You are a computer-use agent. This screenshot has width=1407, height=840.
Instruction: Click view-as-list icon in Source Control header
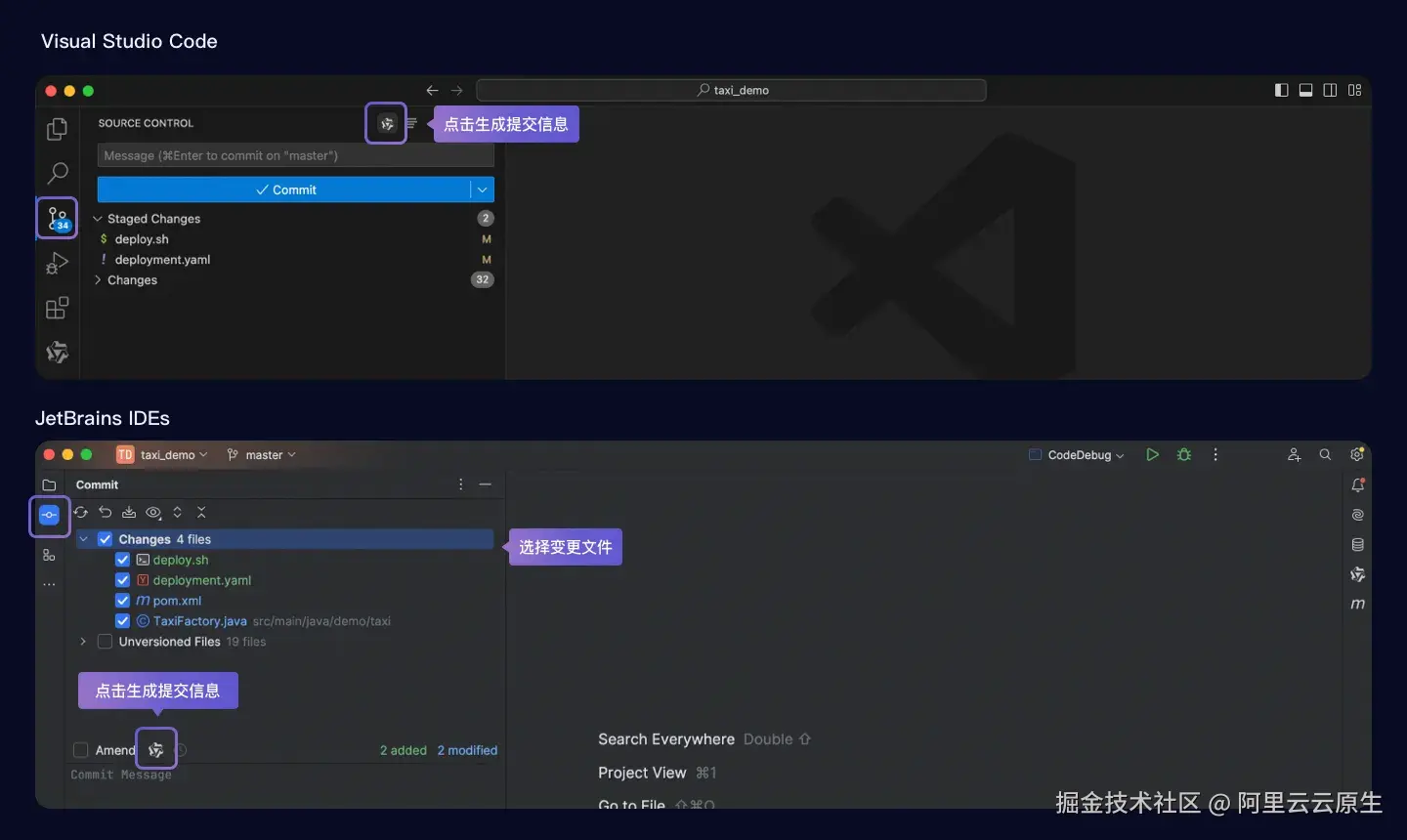(411, 123)
